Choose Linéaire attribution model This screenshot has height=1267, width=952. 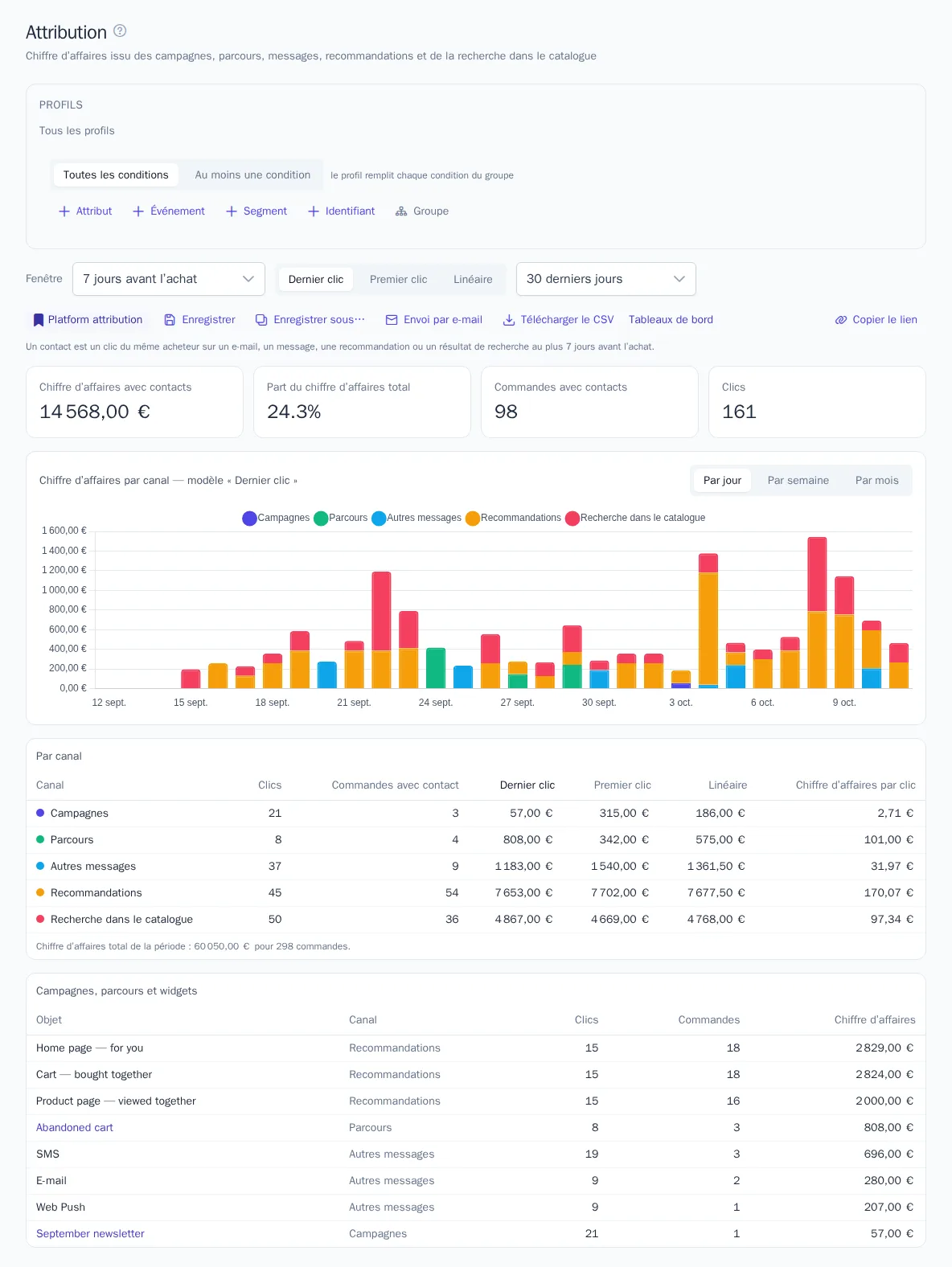coord(473,280)
